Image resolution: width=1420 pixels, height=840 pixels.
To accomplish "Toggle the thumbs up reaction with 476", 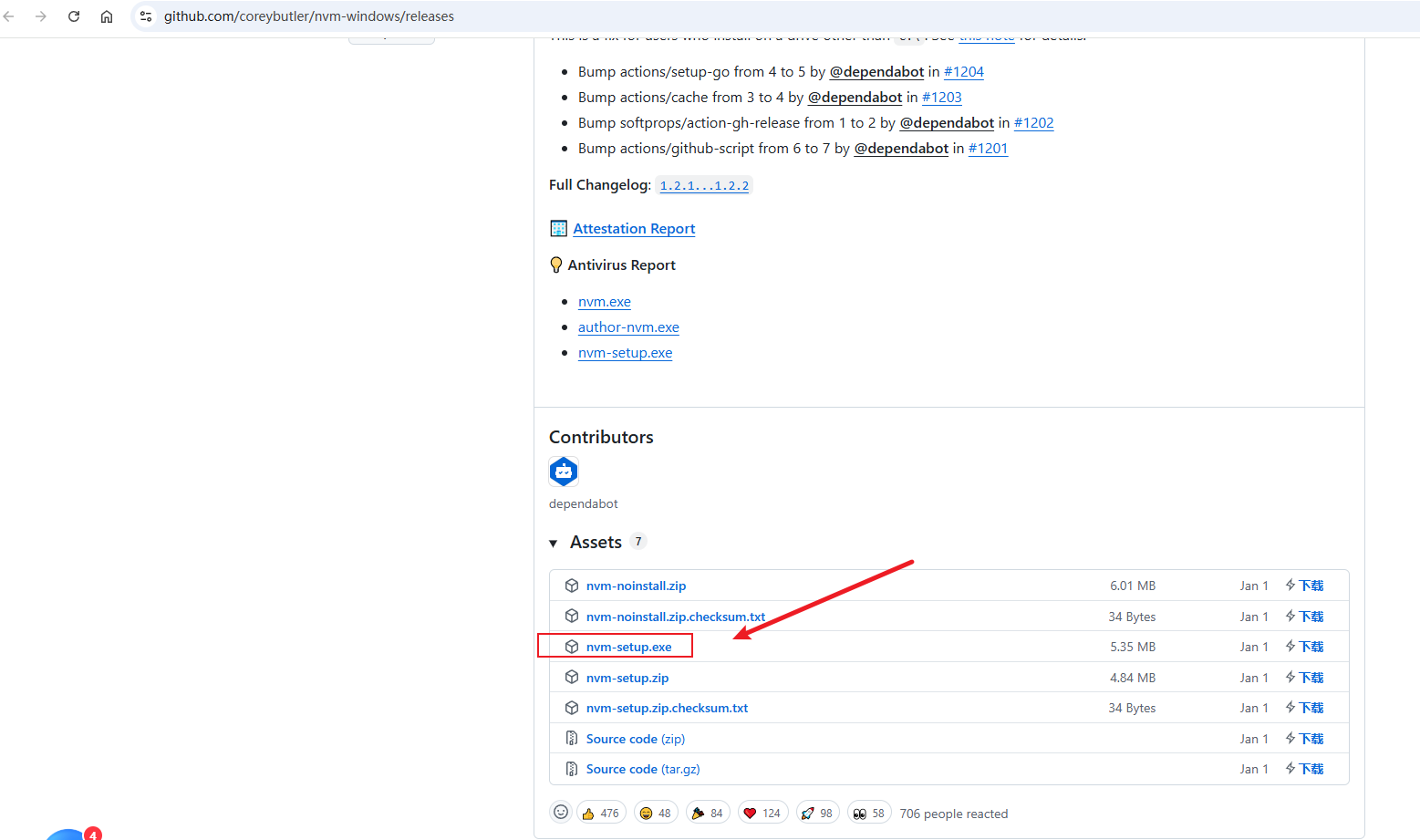I will [601, 813].
